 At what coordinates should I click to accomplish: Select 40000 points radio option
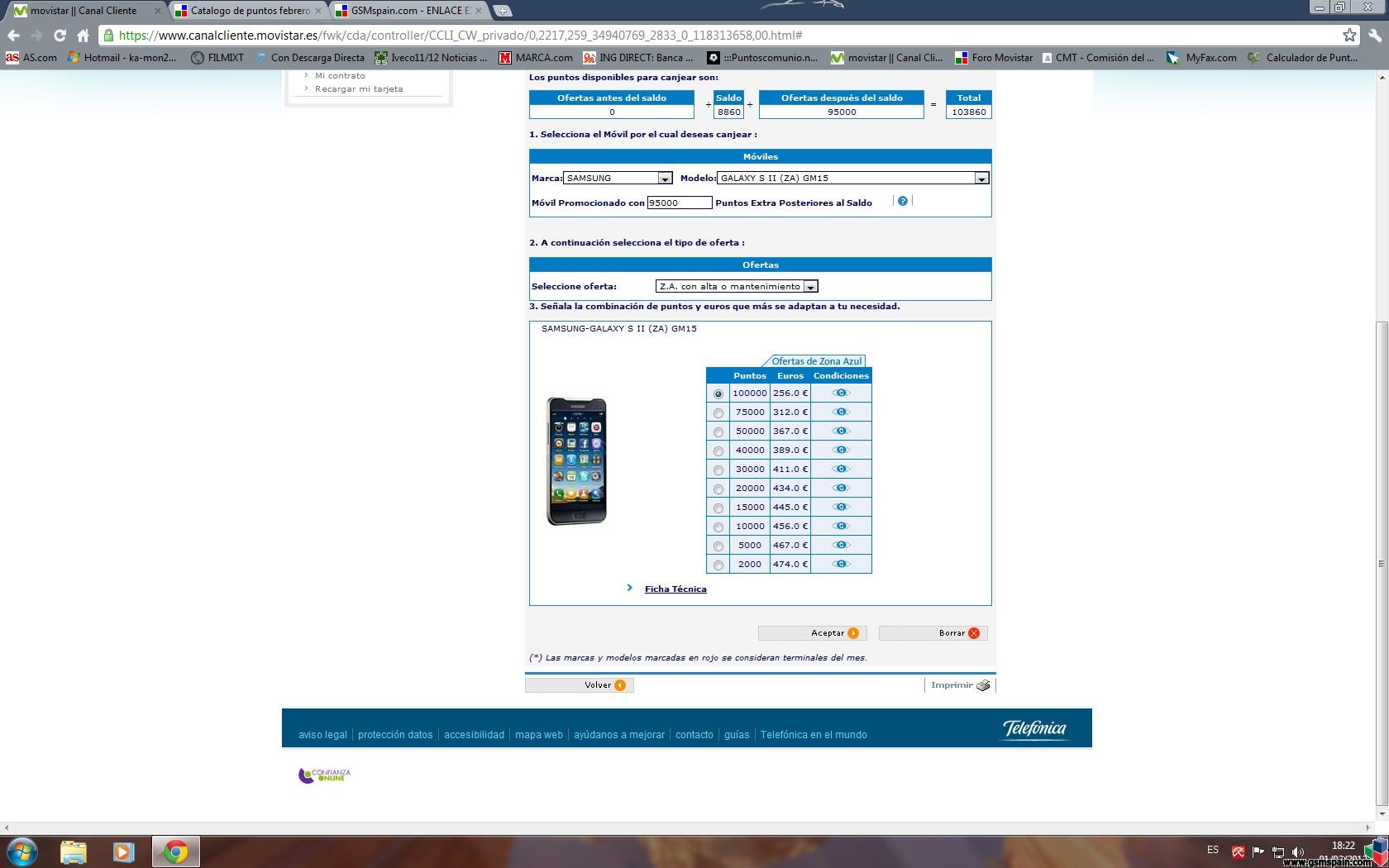click(718, 451)
